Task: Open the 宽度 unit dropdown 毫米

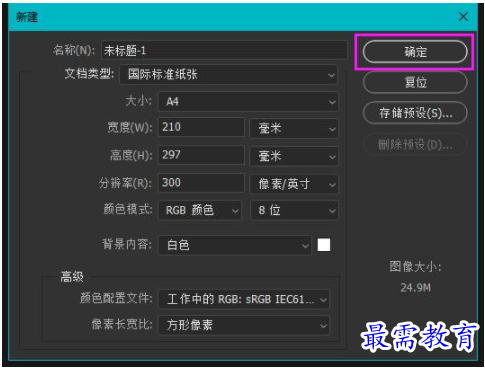Action: pos(294,128)
